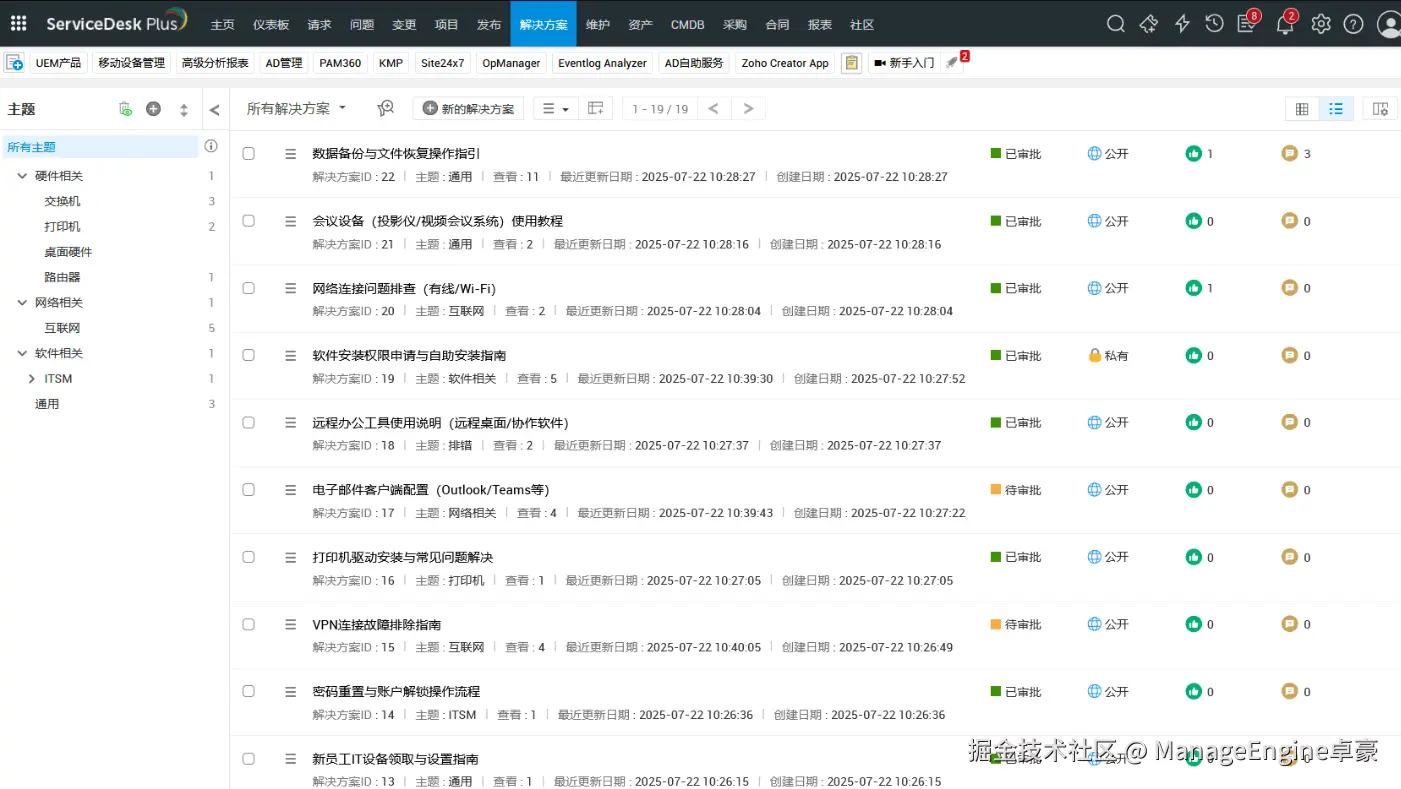
Task: Click the add quick link icon left of UEM产品
Action: (14, 63)
